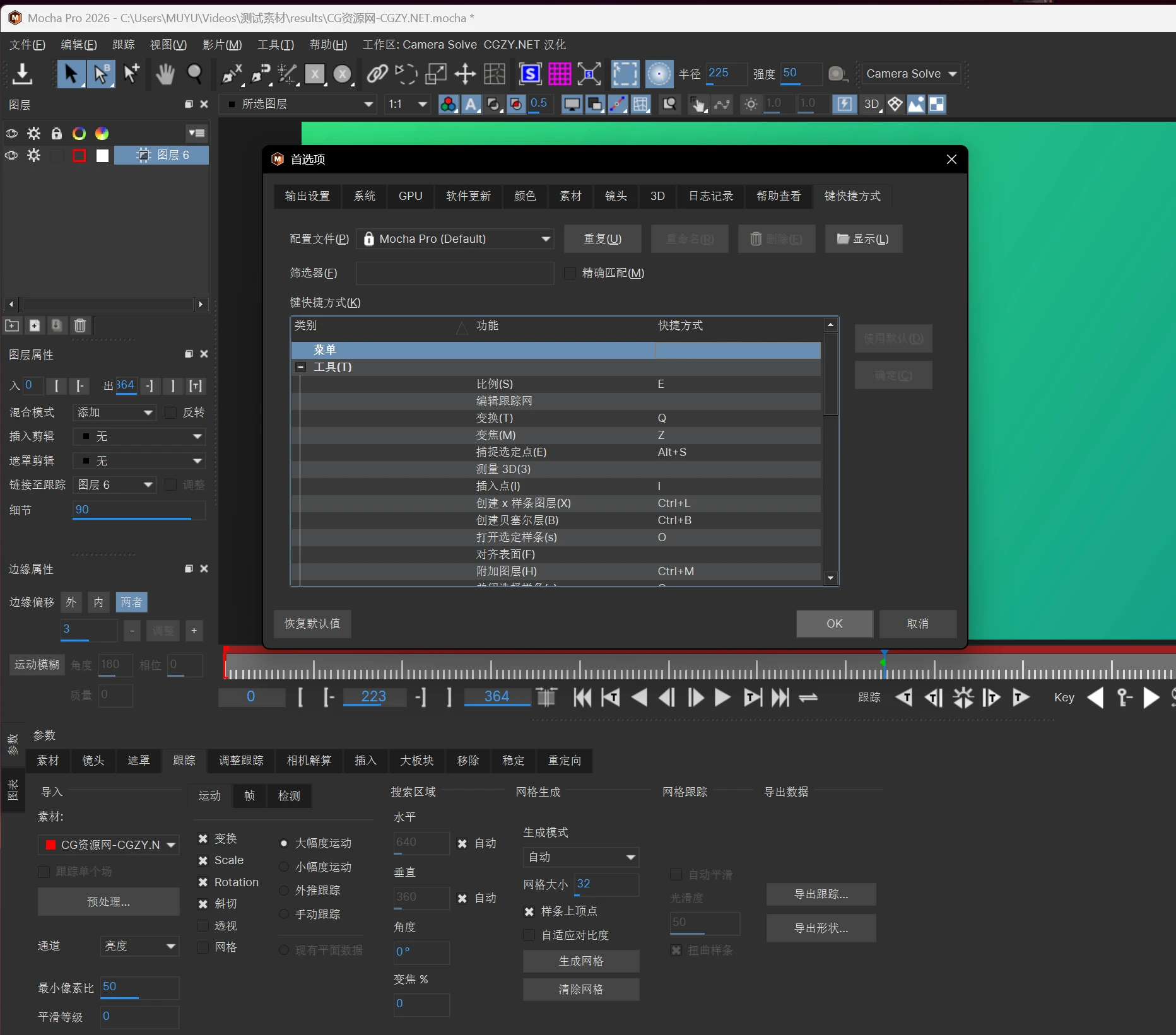Click the lock icon in the layers panel header
Screen dimensions: 1176x1035
click(56, 133)
